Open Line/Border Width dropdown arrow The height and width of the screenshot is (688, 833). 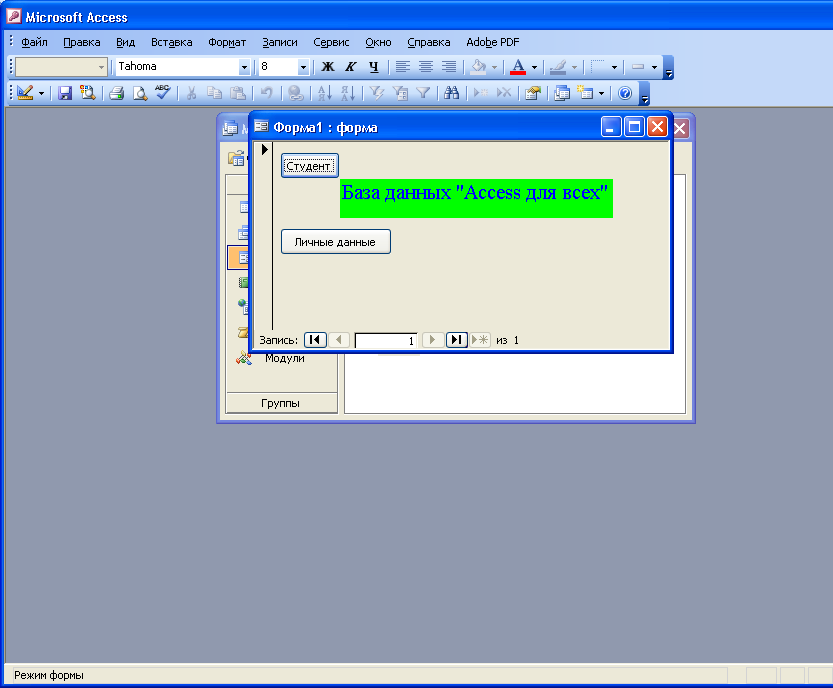614,67
